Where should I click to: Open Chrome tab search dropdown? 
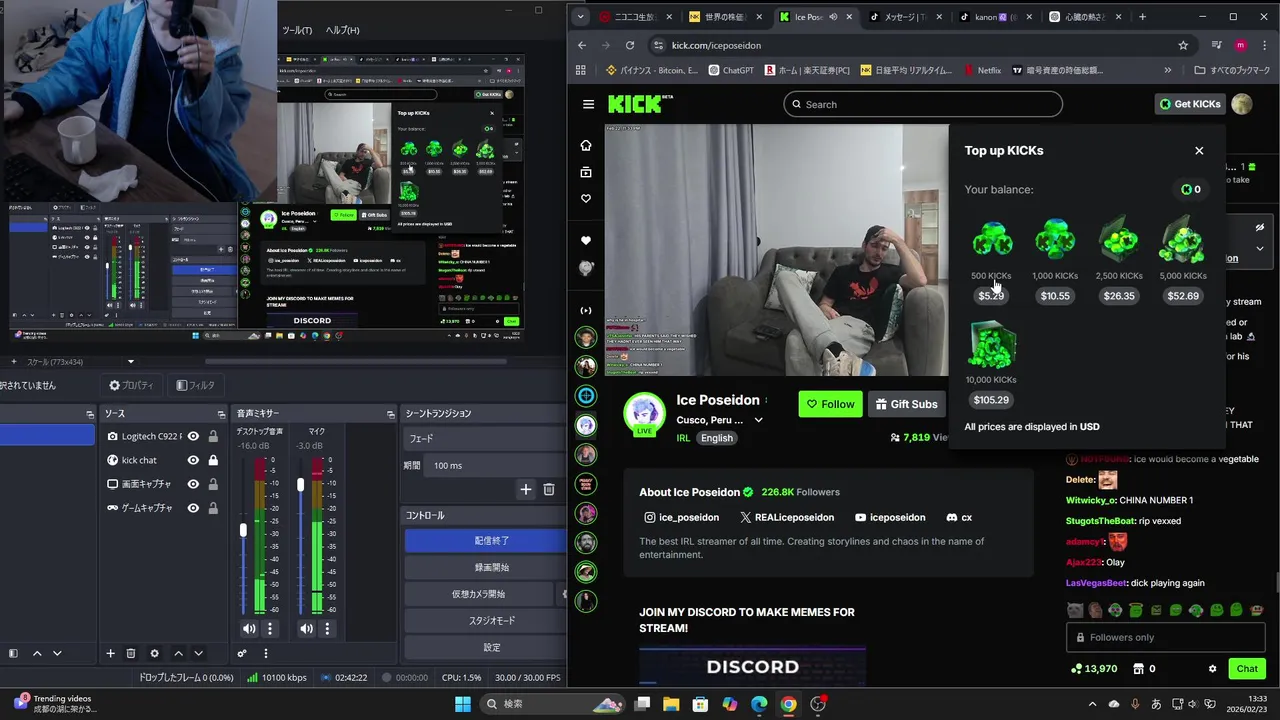point(581,17)
